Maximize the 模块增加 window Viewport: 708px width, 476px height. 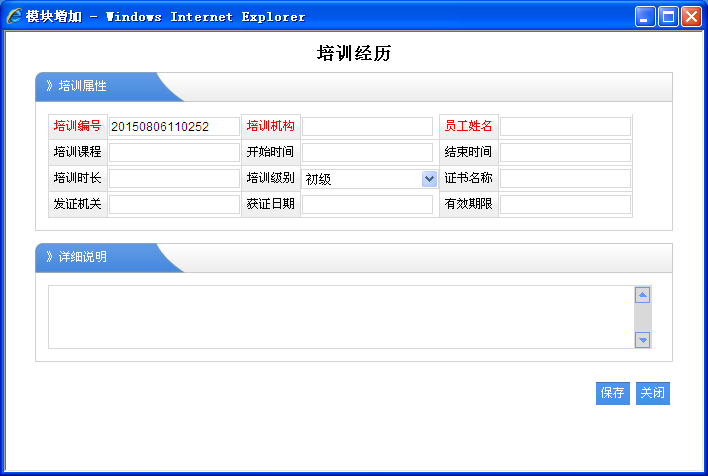[667, 16]
